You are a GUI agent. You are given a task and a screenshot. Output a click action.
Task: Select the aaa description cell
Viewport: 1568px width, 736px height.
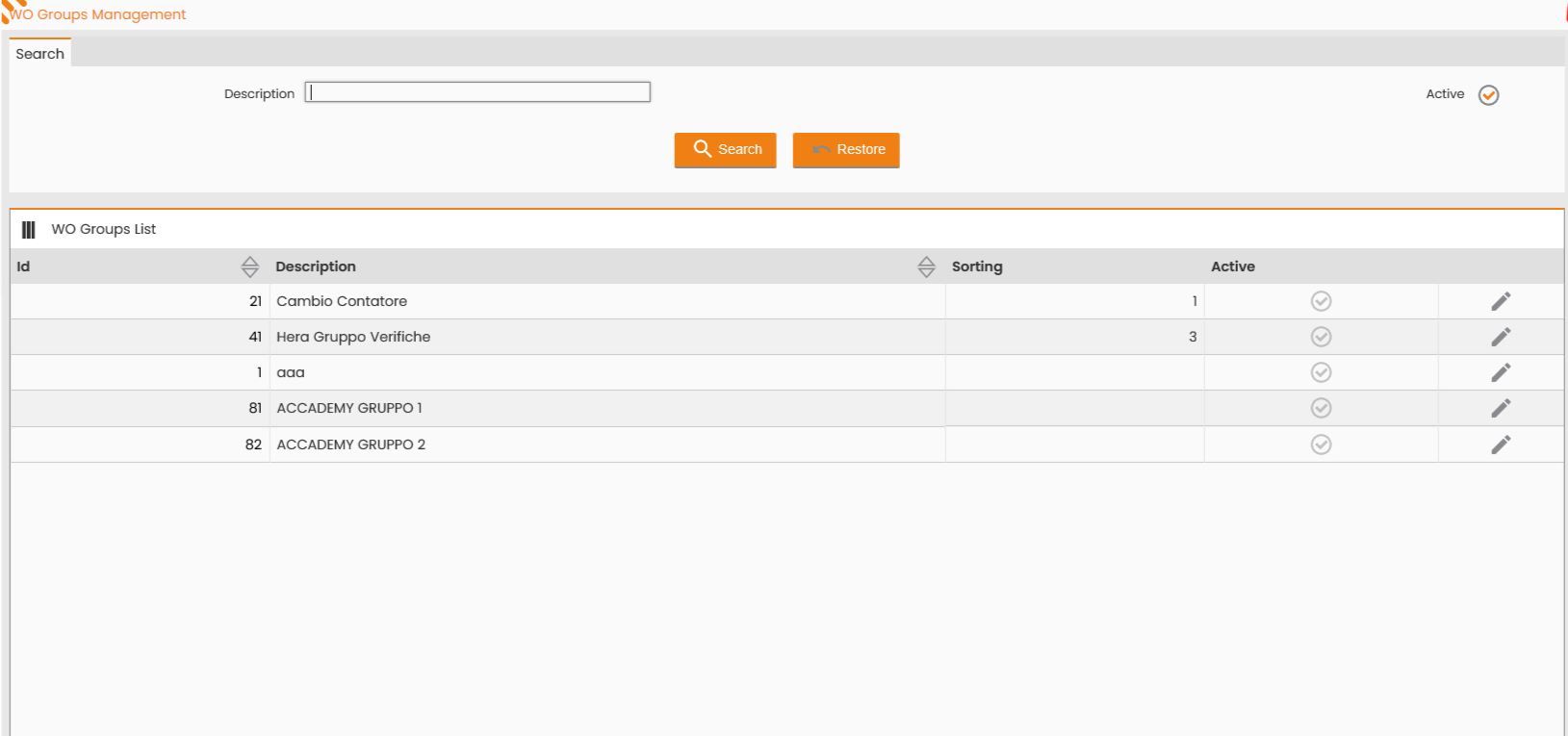point(607,372)
